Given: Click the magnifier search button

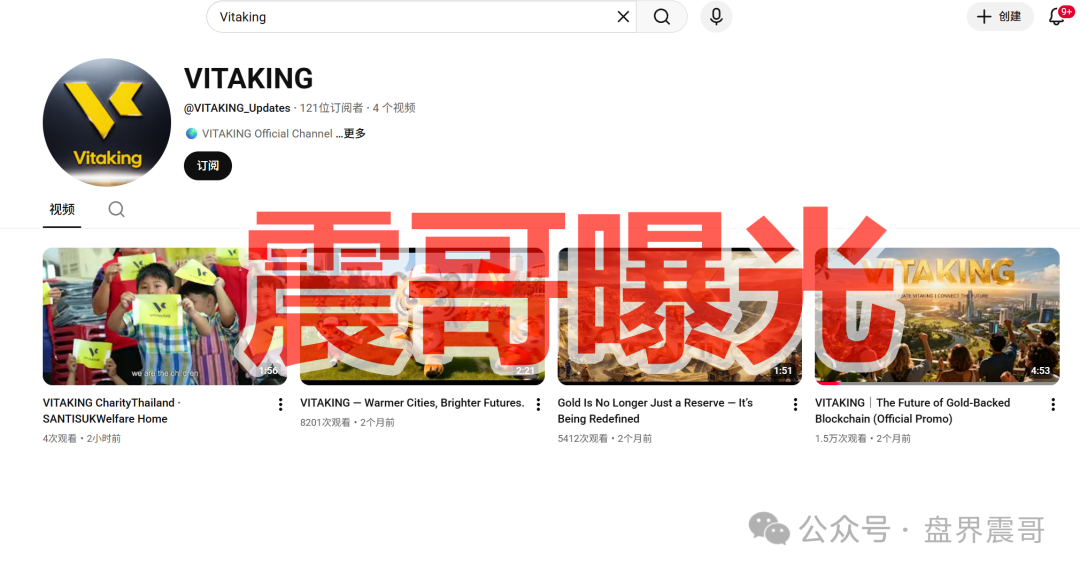Looking at the screenshot, I should [662, 17].
